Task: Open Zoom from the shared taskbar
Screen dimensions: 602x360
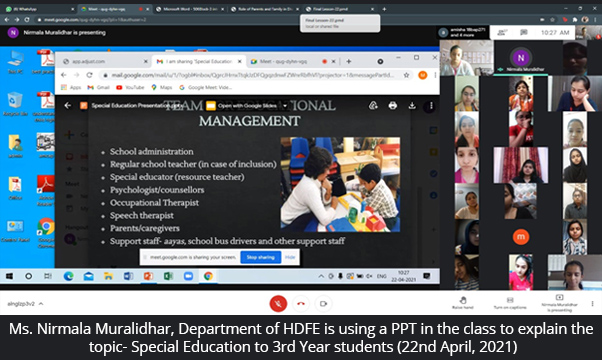Action: (188, 276)
